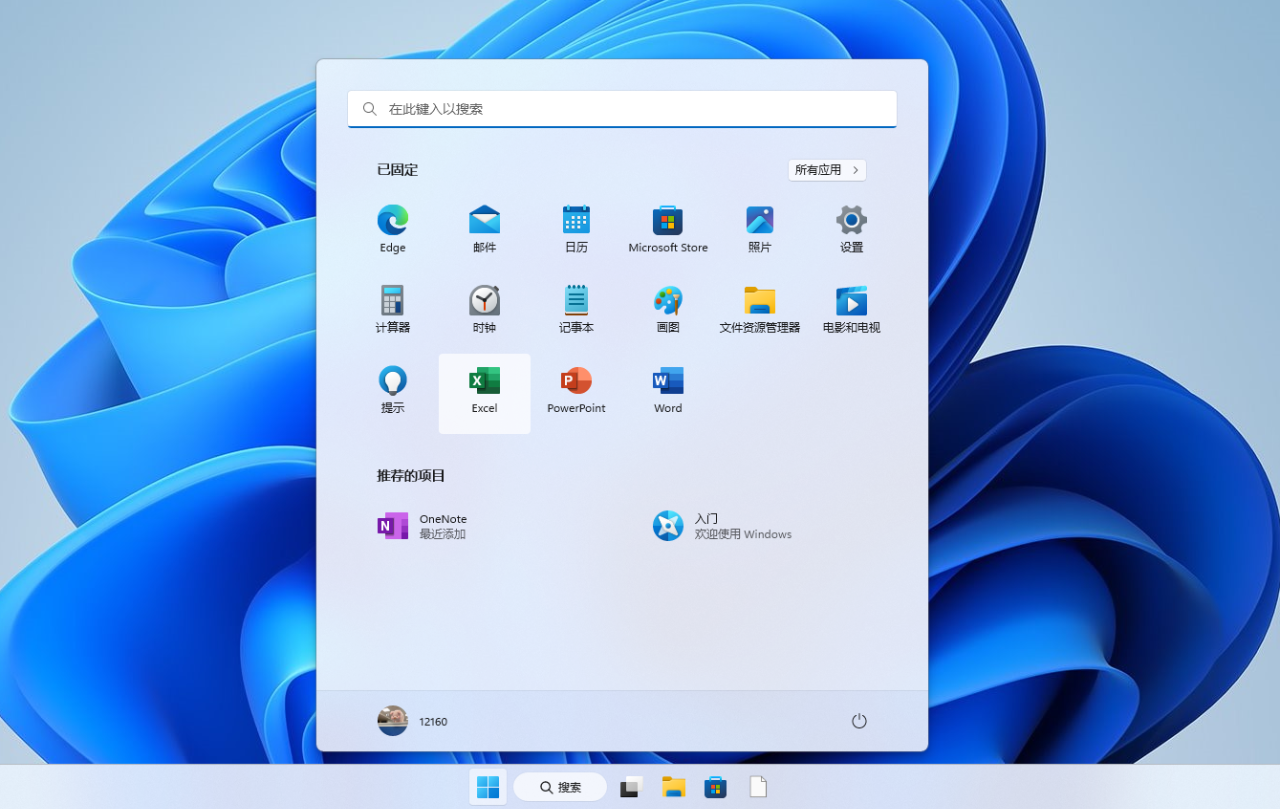Open the Clock (时钟) app
Viewport: 1280px width, 809px height.
[x=484, y=310]
